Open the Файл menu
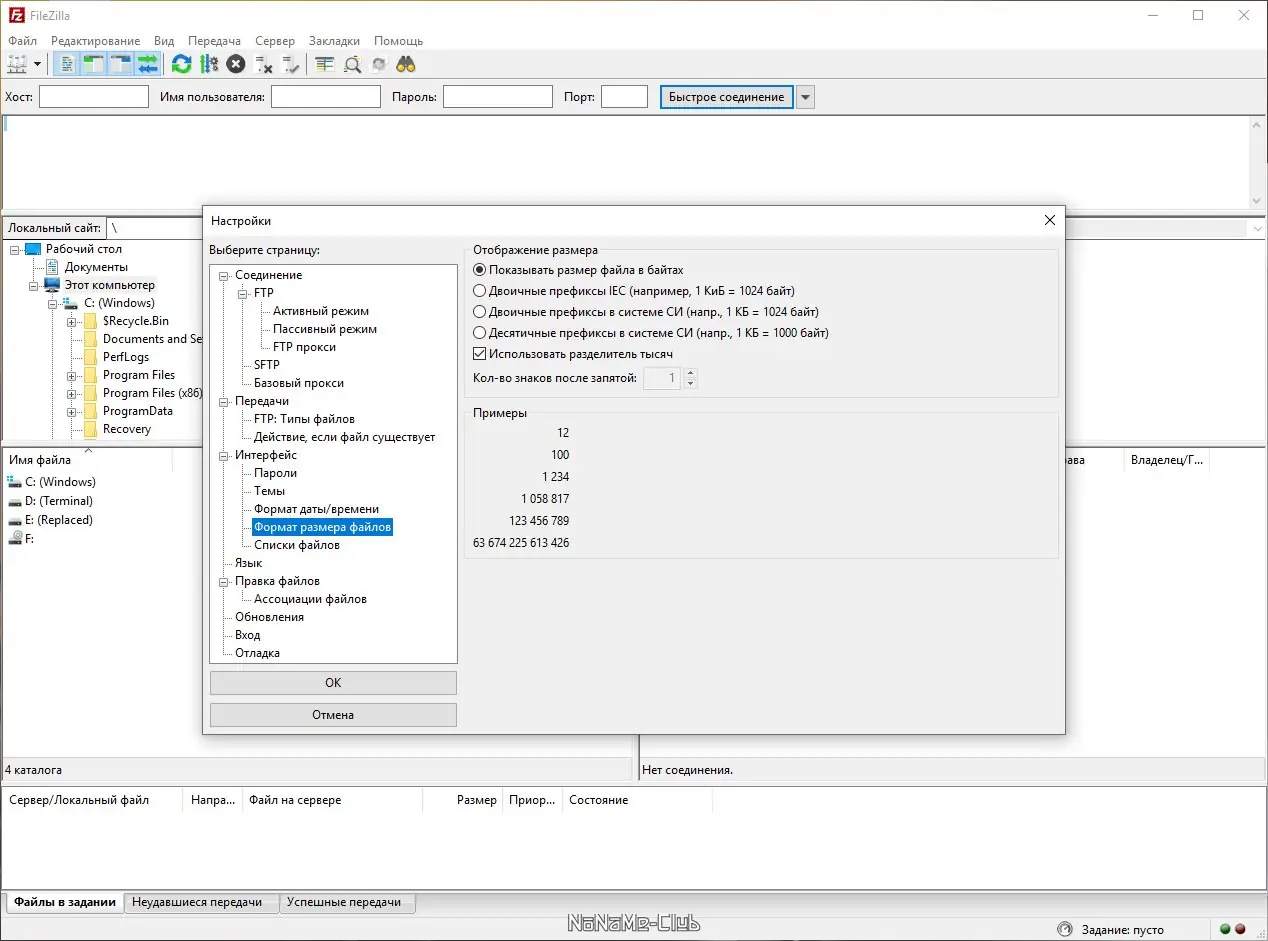Screen dimensions: 1268x941 point(22,41)
